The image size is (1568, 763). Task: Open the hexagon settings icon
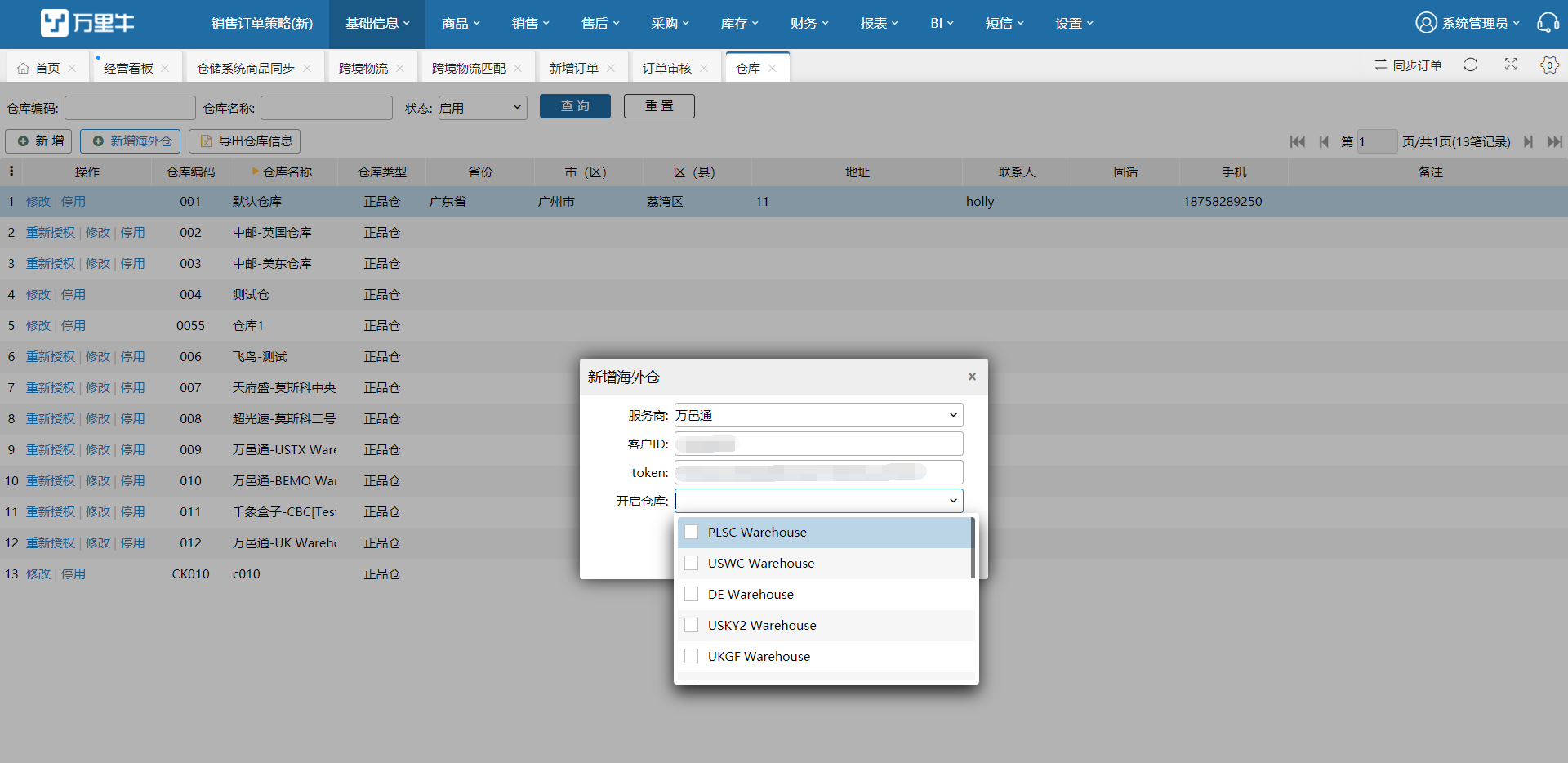(x=1549, y=65)
